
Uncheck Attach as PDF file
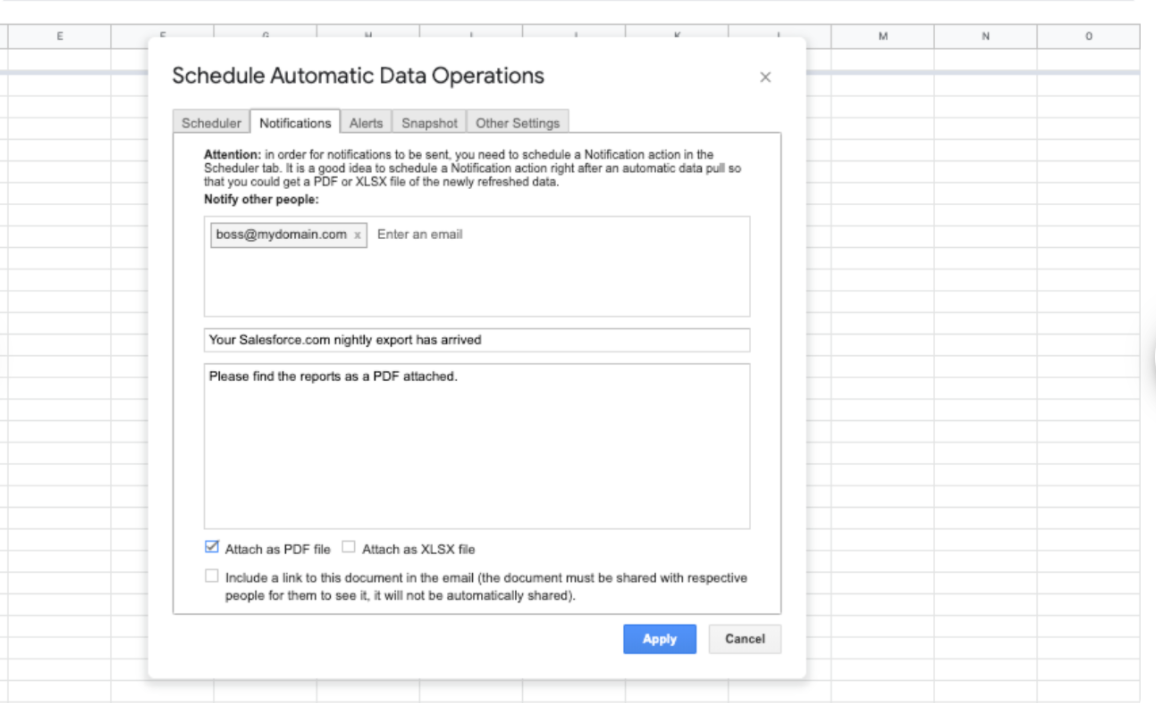(x=212, y=547)
